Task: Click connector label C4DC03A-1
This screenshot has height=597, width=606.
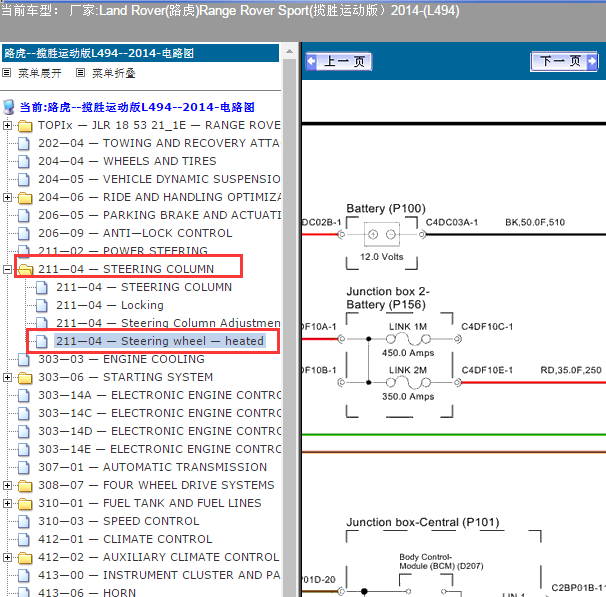Action: pyautogui.click(x=452, y=222)
